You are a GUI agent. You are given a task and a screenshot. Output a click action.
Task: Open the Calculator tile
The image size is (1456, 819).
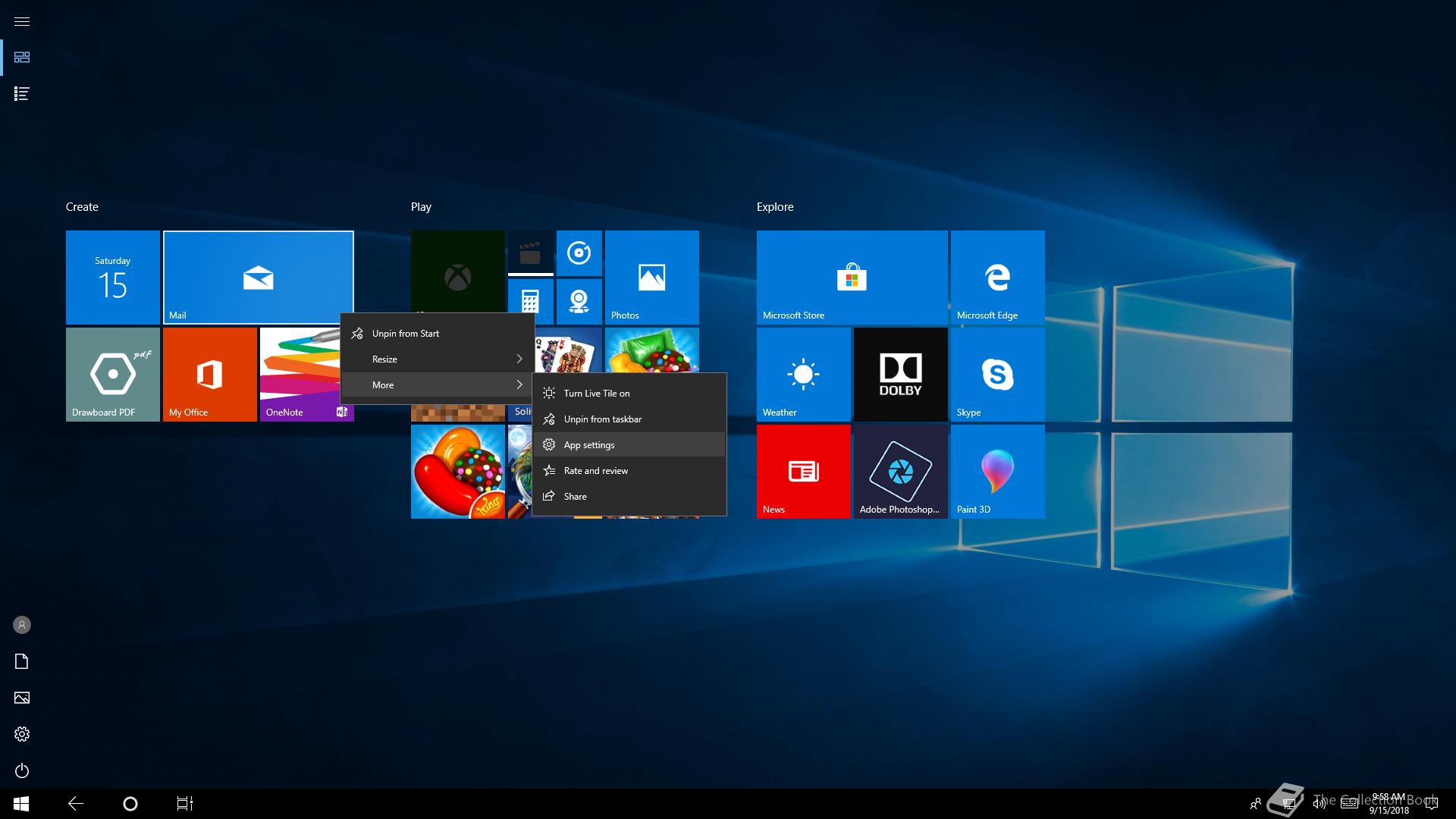point(531,297)
